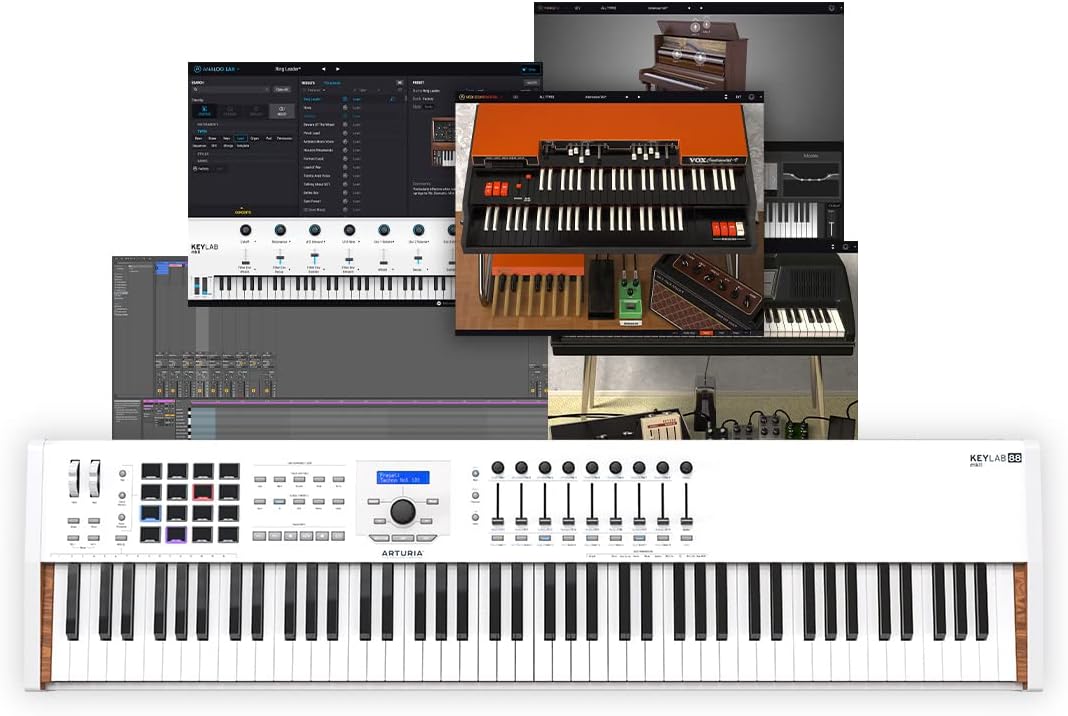Go to previous preset in the VOX window
The width and height of the screenshot is (1068, 716).
click(x=627, y=97)
